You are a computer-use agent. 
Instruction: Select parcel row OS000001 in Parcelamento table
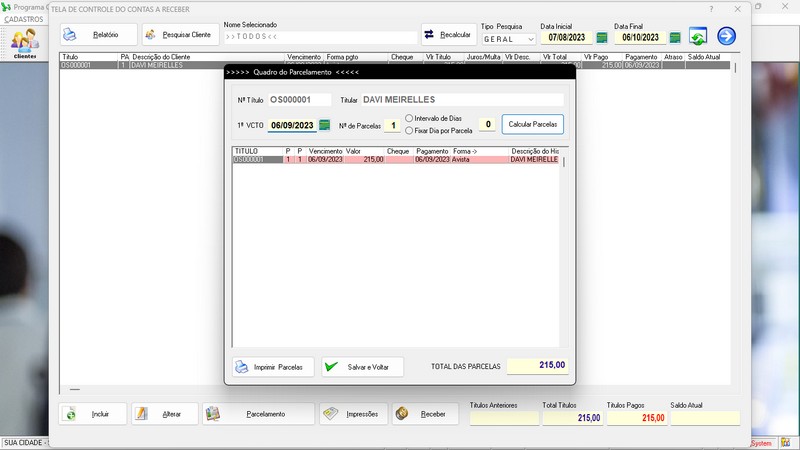(396, 160)
